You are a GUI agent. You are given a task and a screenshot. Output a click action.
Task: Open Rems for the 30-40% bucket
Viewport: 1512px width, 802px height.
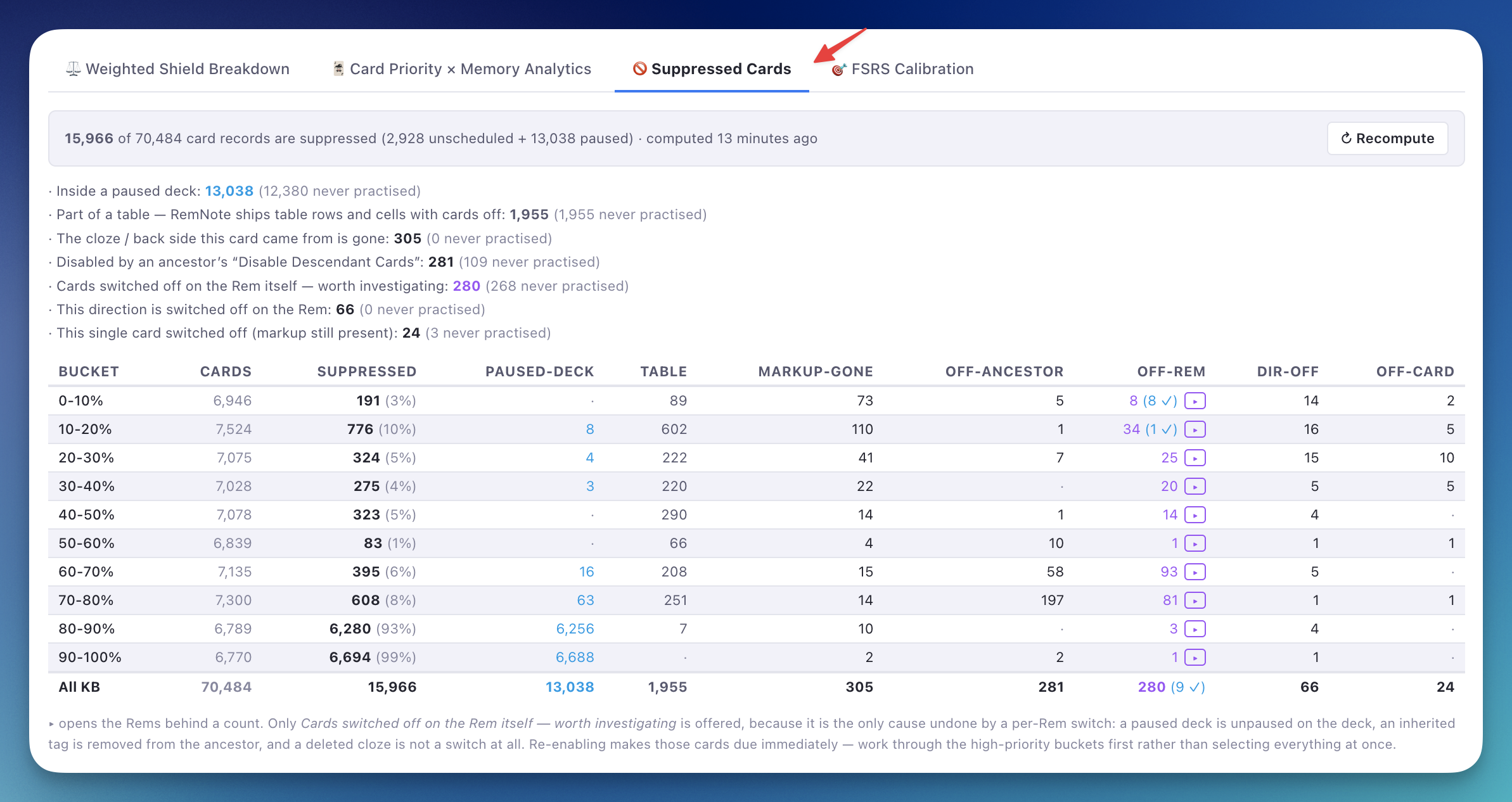click(1195, 487)
